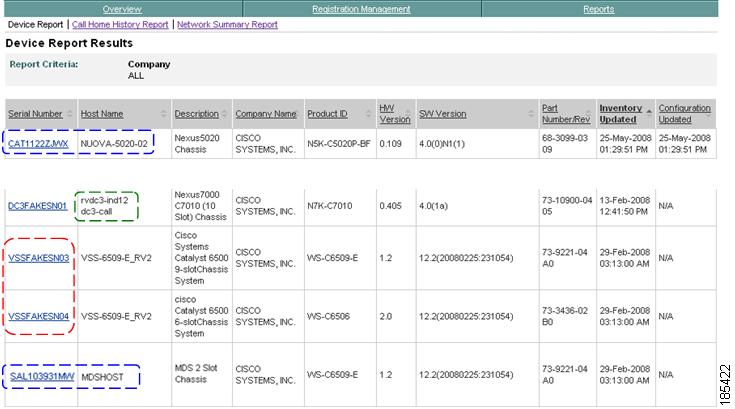Open device serial VSSFAKESN04
This screenshot has height=409, width=735.
(x=38, y=317)
